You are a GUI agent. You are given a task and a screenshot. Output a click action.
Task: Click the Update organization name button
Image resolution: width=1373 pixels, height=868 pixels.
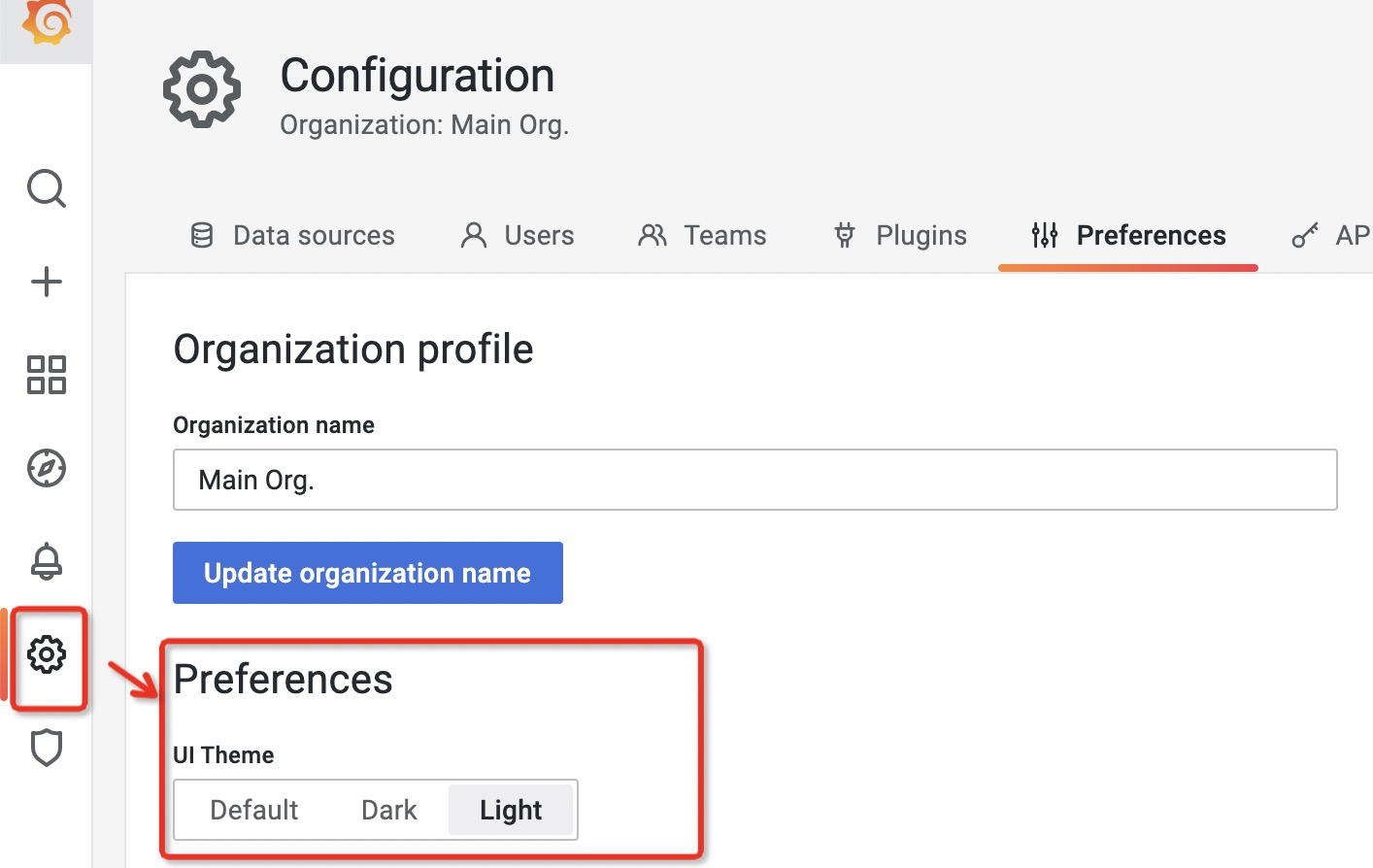tap(368, 573)
